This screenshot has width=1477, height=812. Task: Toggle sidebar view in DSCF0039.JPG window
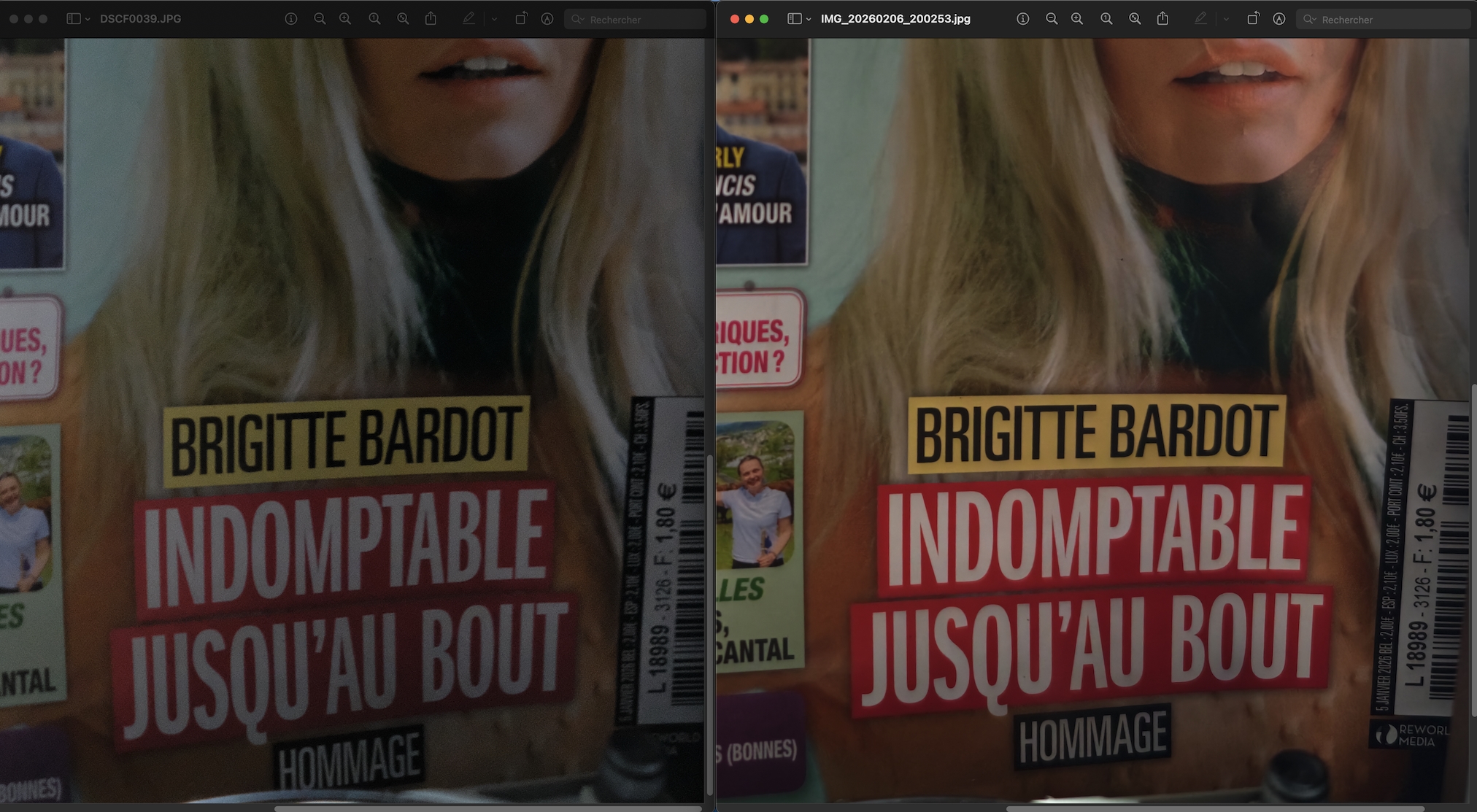73,19
